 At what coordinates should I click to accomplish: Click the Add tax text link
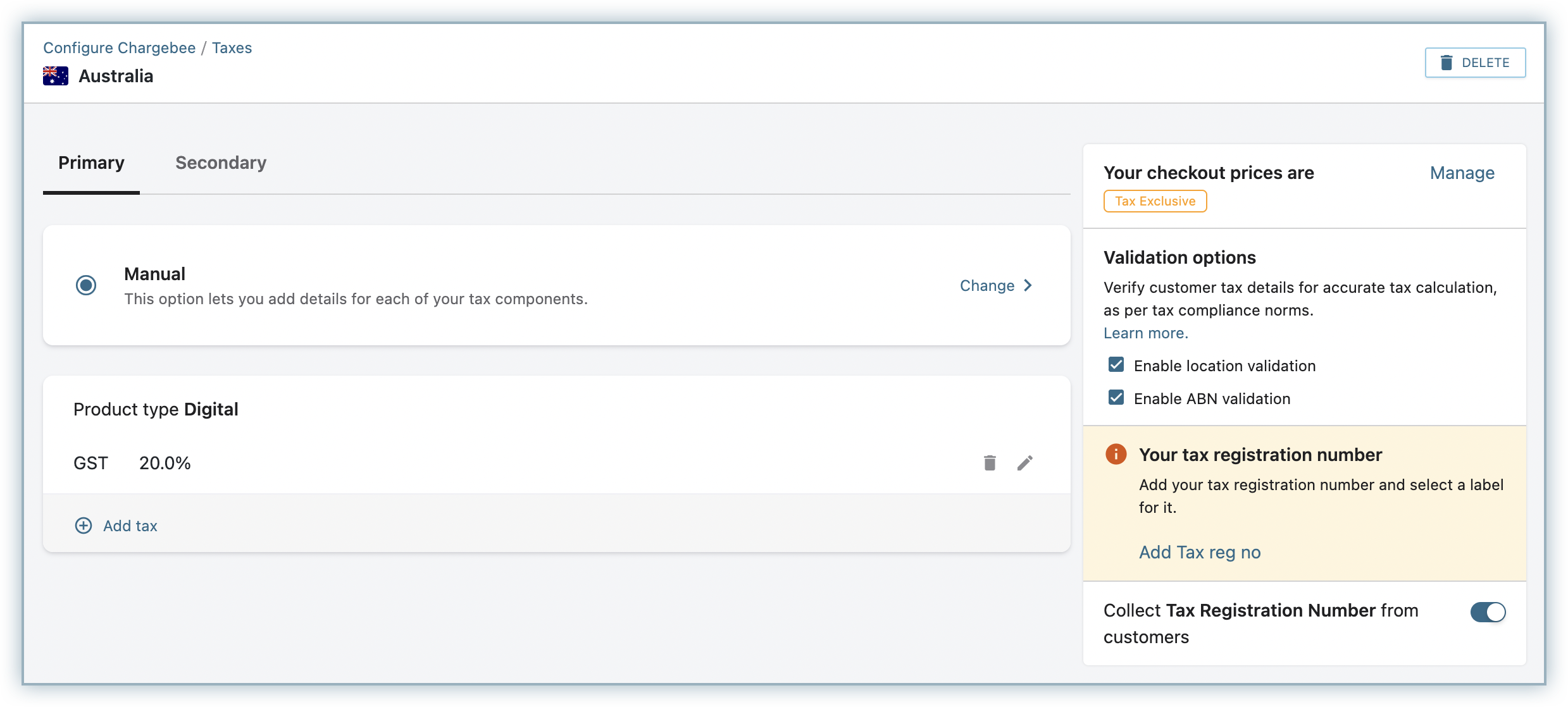coord(130,526)
